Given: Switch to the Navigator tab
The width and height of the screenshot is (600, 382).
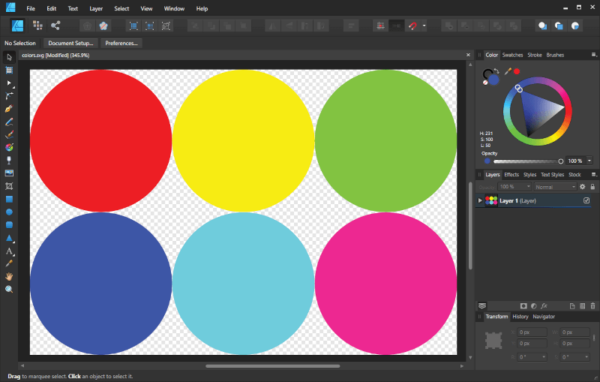Looking at the screenshot, I should click(x=544, y=317).
